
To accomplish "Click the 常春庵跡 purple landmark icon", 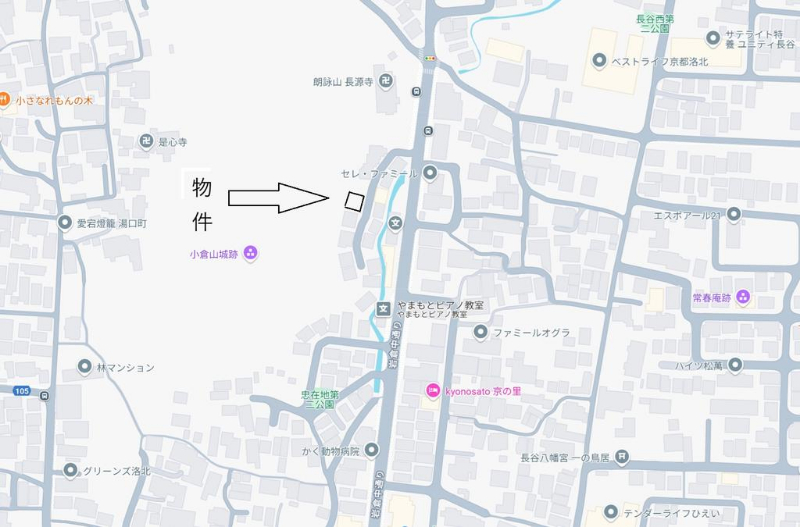I will tap(743, 297).
